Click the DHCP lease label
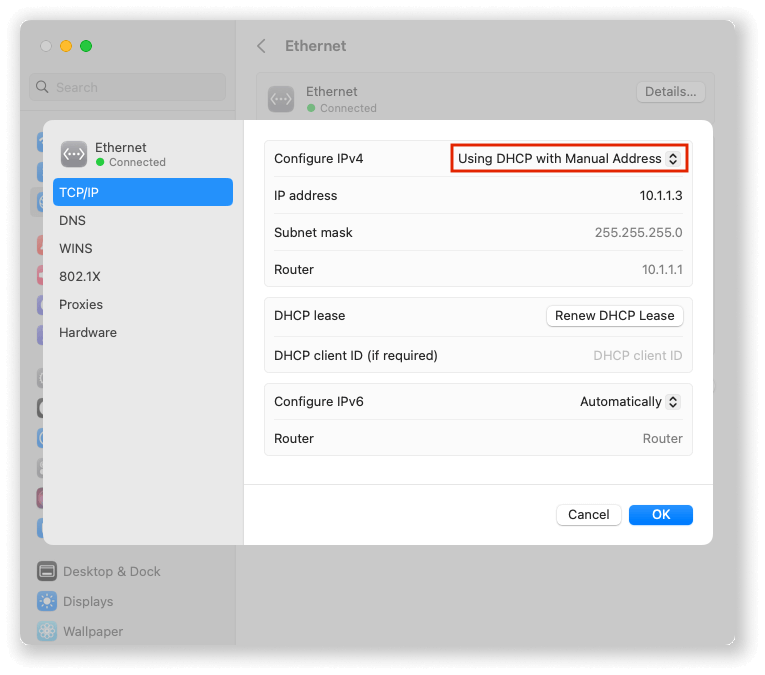This screenshot has width=765, height=675. point(309,316)
